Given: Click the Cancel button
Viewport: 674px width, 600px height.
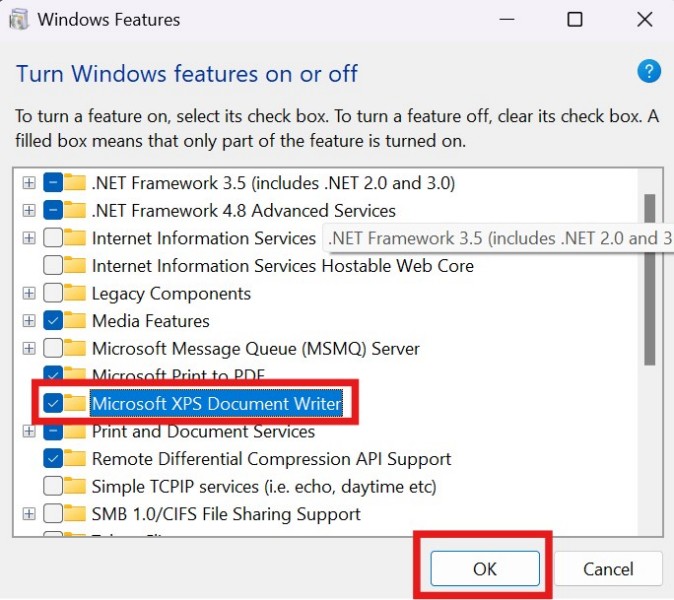Looking at the screenshot, I should 608,569.
